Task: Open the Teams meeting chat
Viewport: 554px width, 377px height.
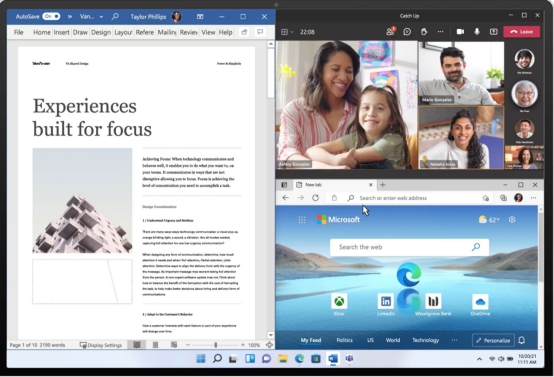Action: coord(407,32)
